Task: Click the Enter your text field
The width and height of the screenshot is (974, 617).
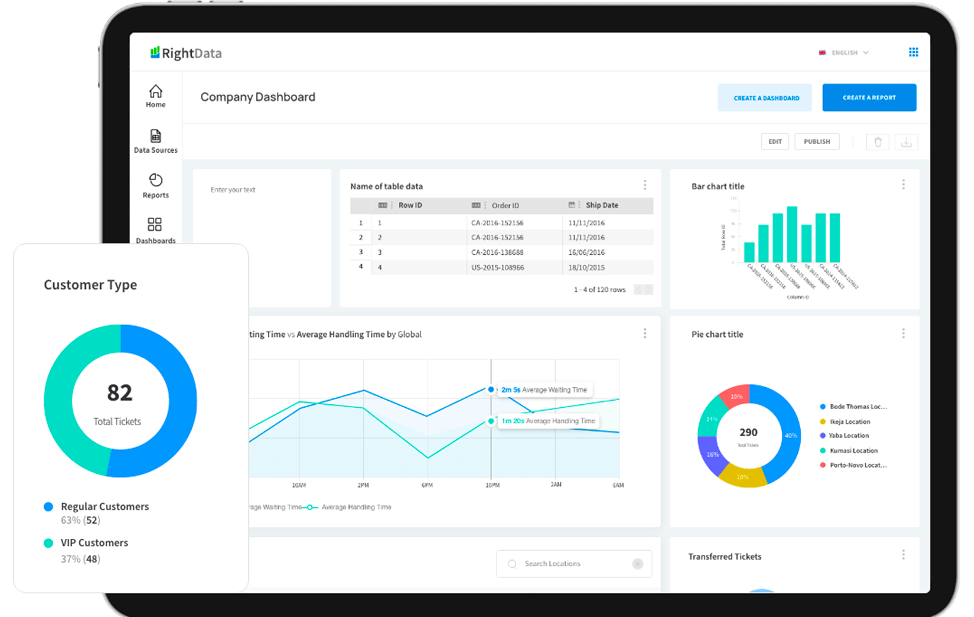Action: 233,190
